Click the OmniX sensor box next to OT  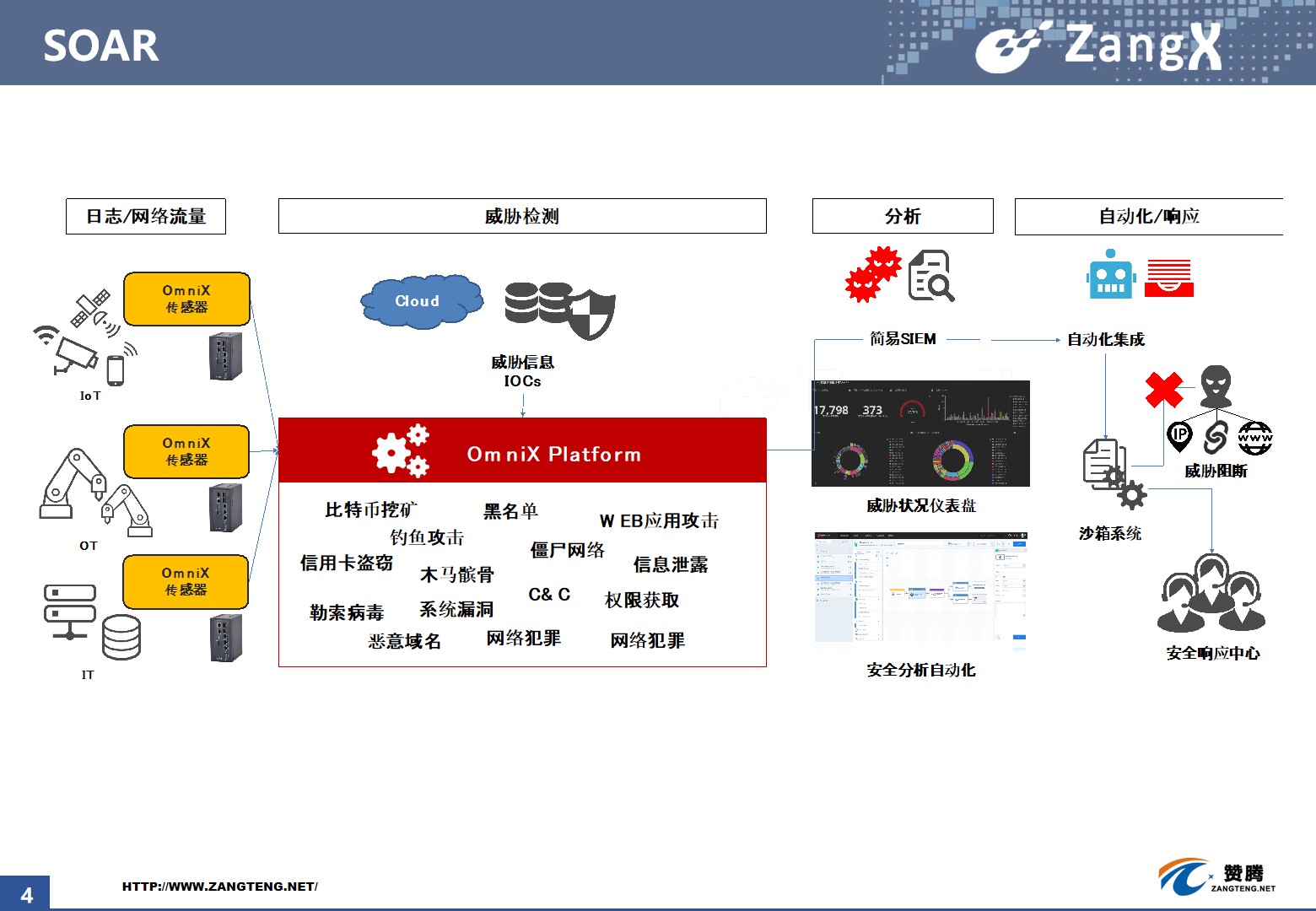point(186,451)
